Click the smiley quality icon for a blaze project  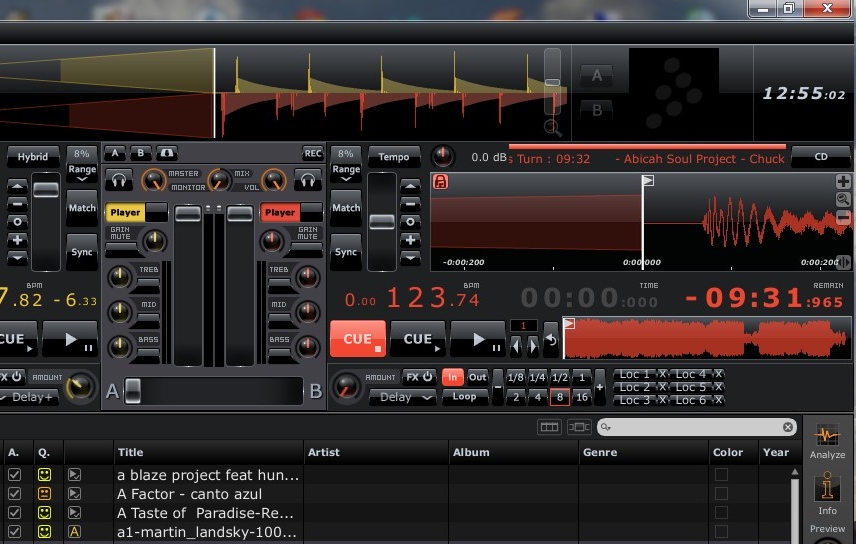pyautogui.click(x=44, y=475)
